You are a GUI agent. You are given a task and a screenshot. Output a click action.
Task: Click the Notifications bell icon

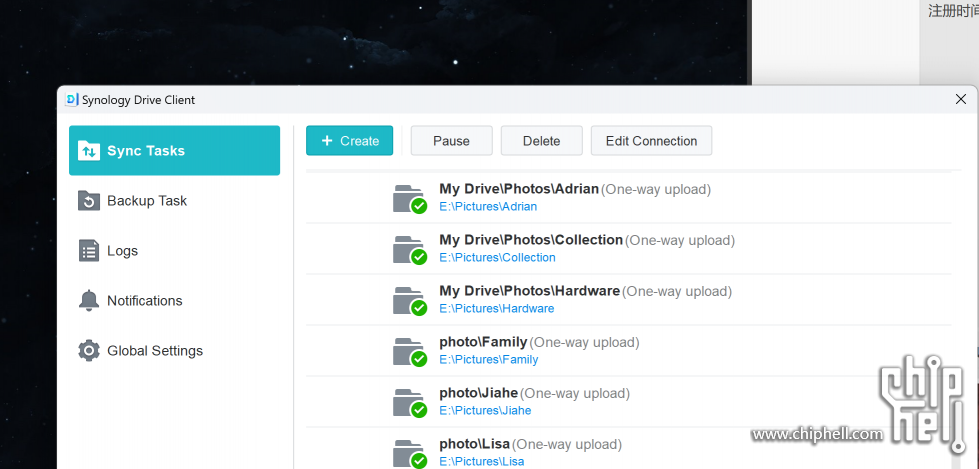point(89,300)
